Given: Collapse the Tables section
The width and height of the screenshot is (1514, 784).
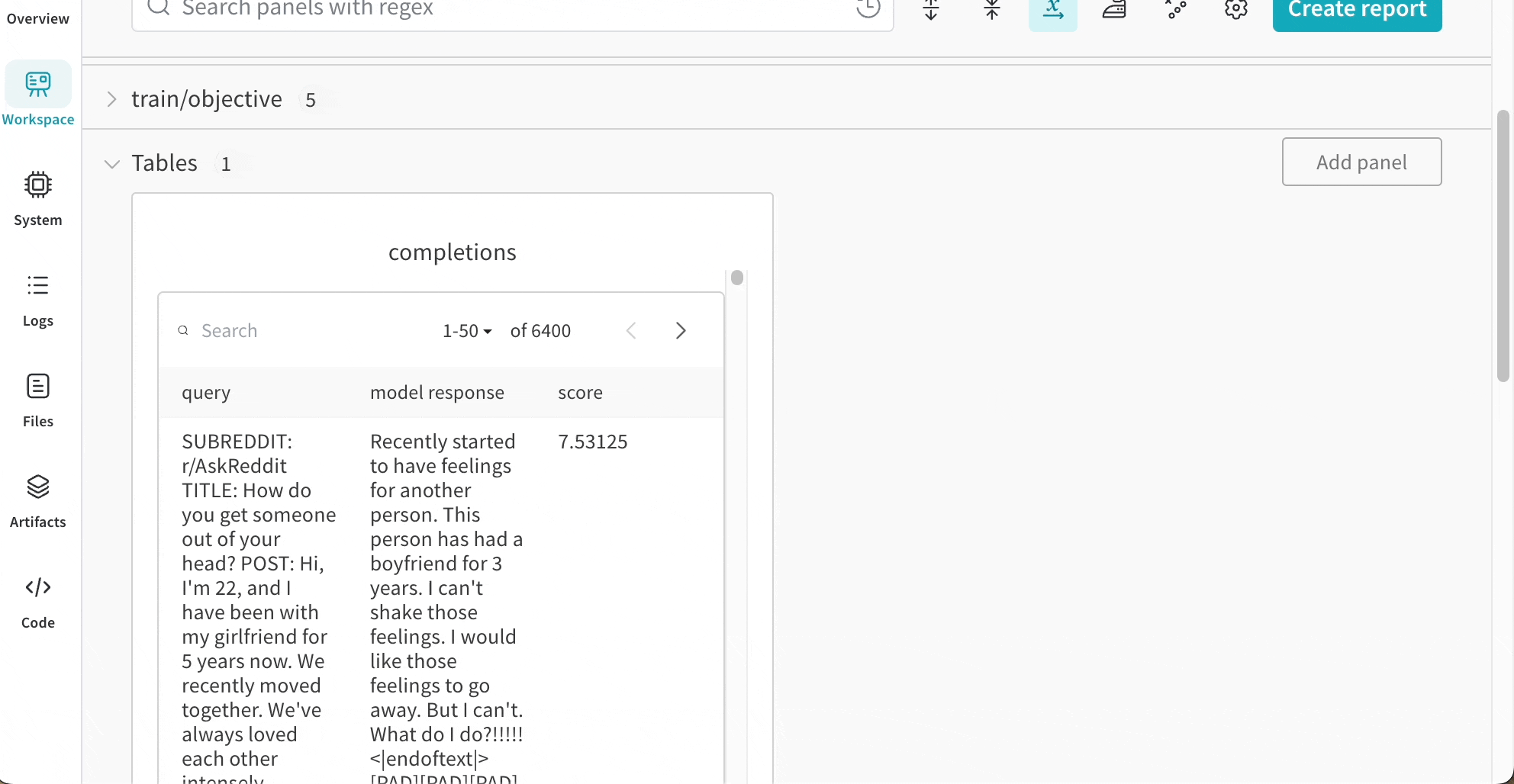Looking at the screenshot, I should coord(111,164).
